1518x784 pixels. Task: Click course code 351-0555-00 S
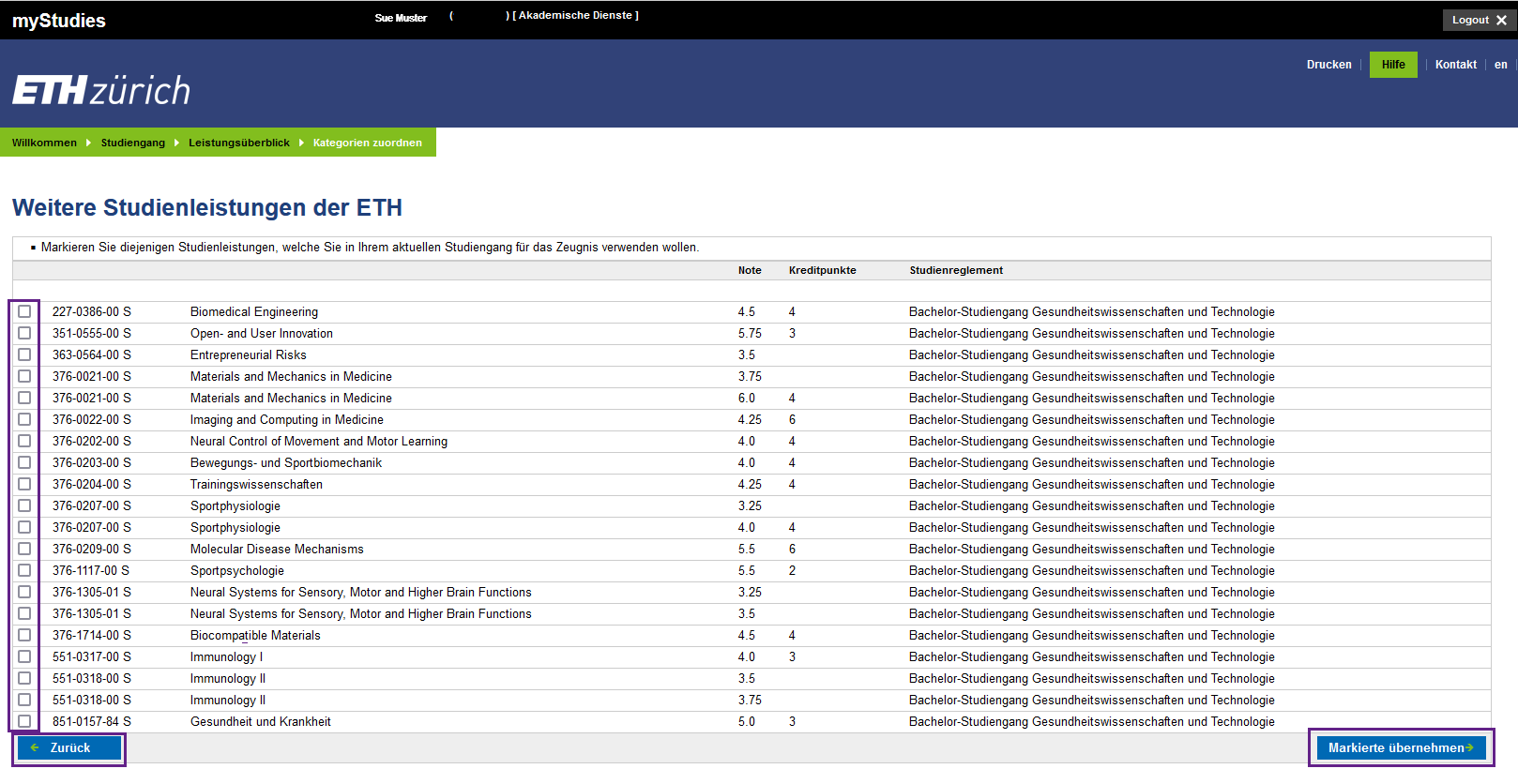pos(92,333)
